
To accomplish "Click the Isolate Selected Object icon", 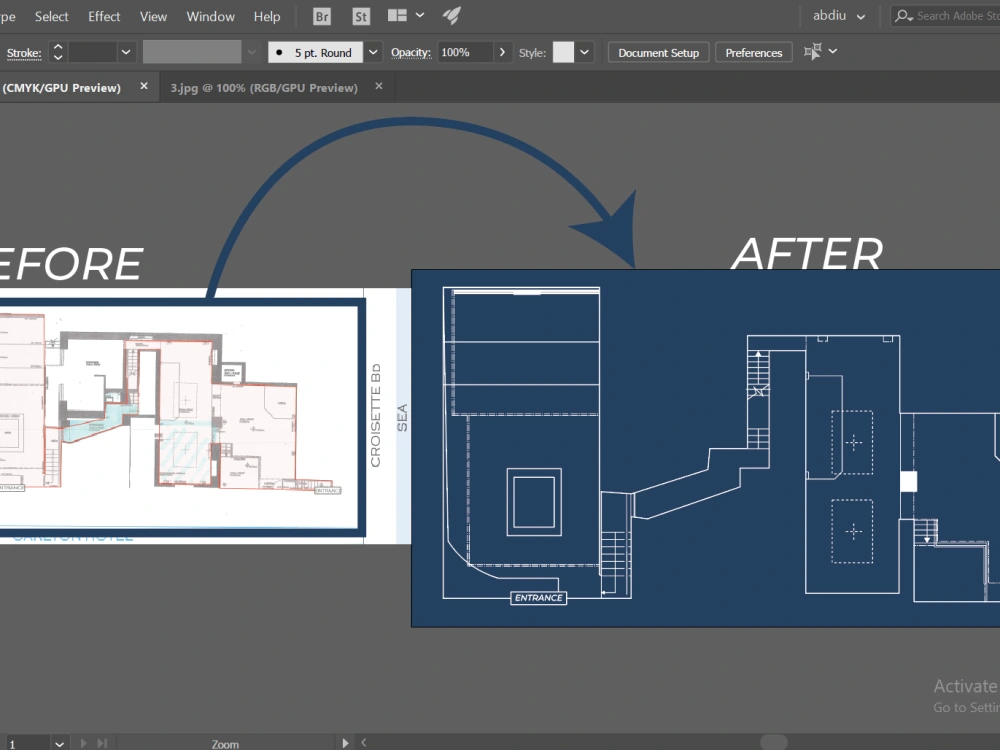I will click(x=815, y=51).
